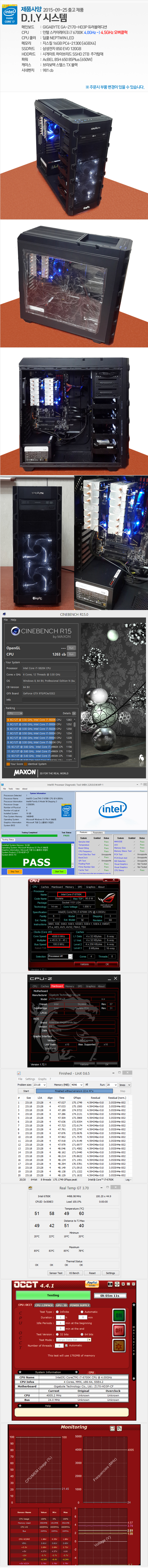Click Validate in CPU-Z processor window
The image size is (148, 1568).
coord(84,964)
